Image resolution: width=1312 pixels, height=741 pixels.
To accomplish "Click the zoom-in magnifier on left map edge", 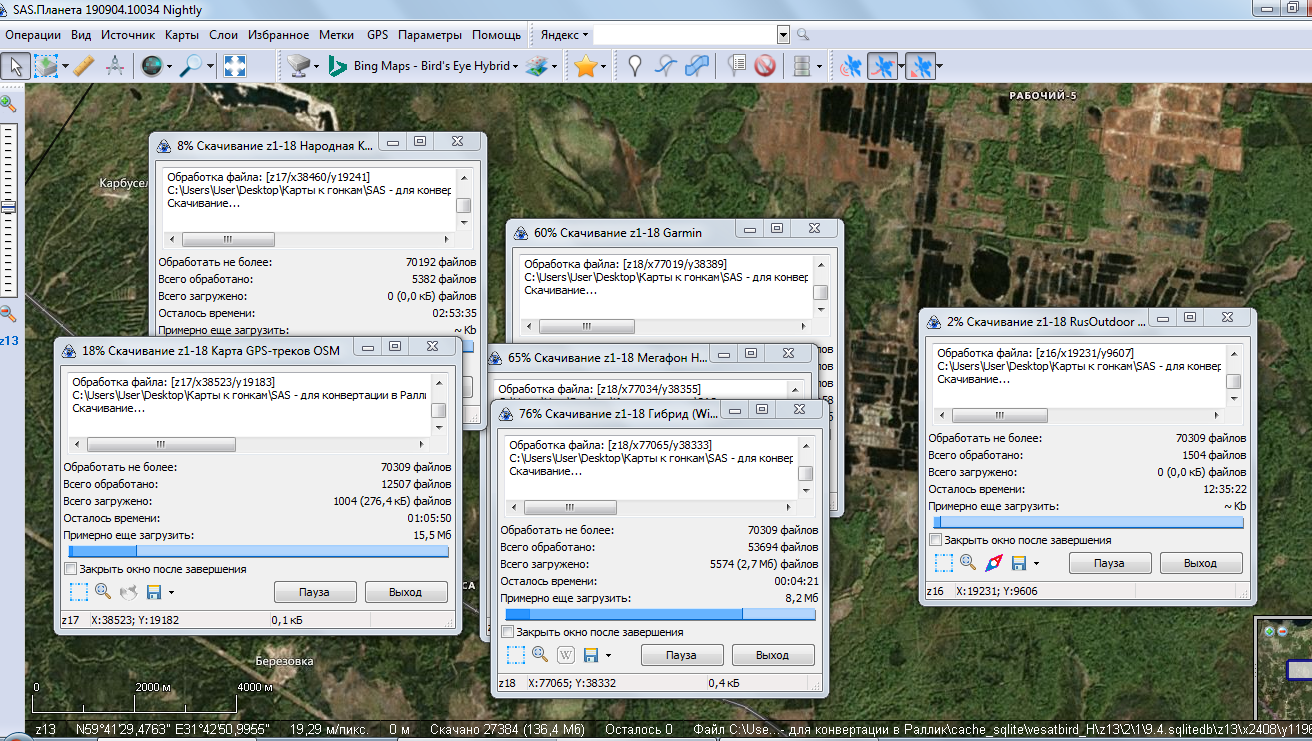I will [8, 103].
